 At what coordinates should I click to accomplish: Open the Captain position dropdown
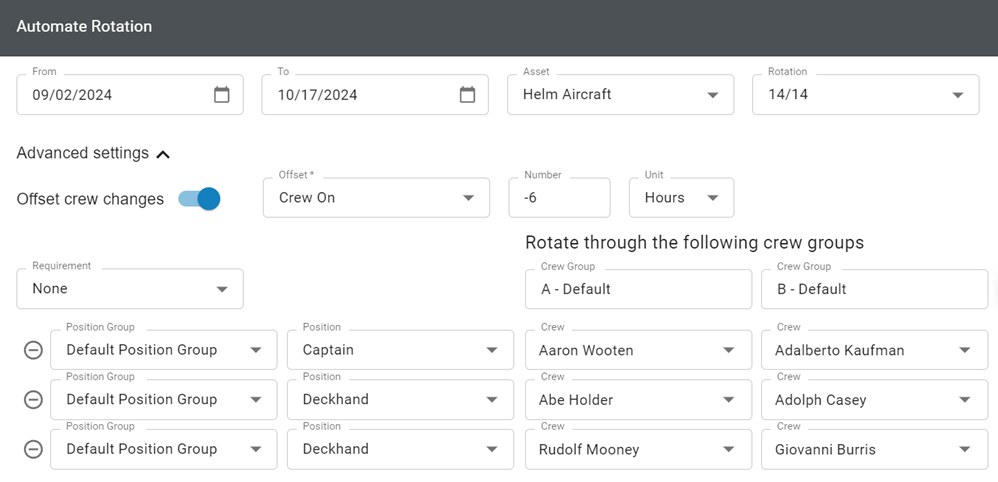(x=400, y=350)
